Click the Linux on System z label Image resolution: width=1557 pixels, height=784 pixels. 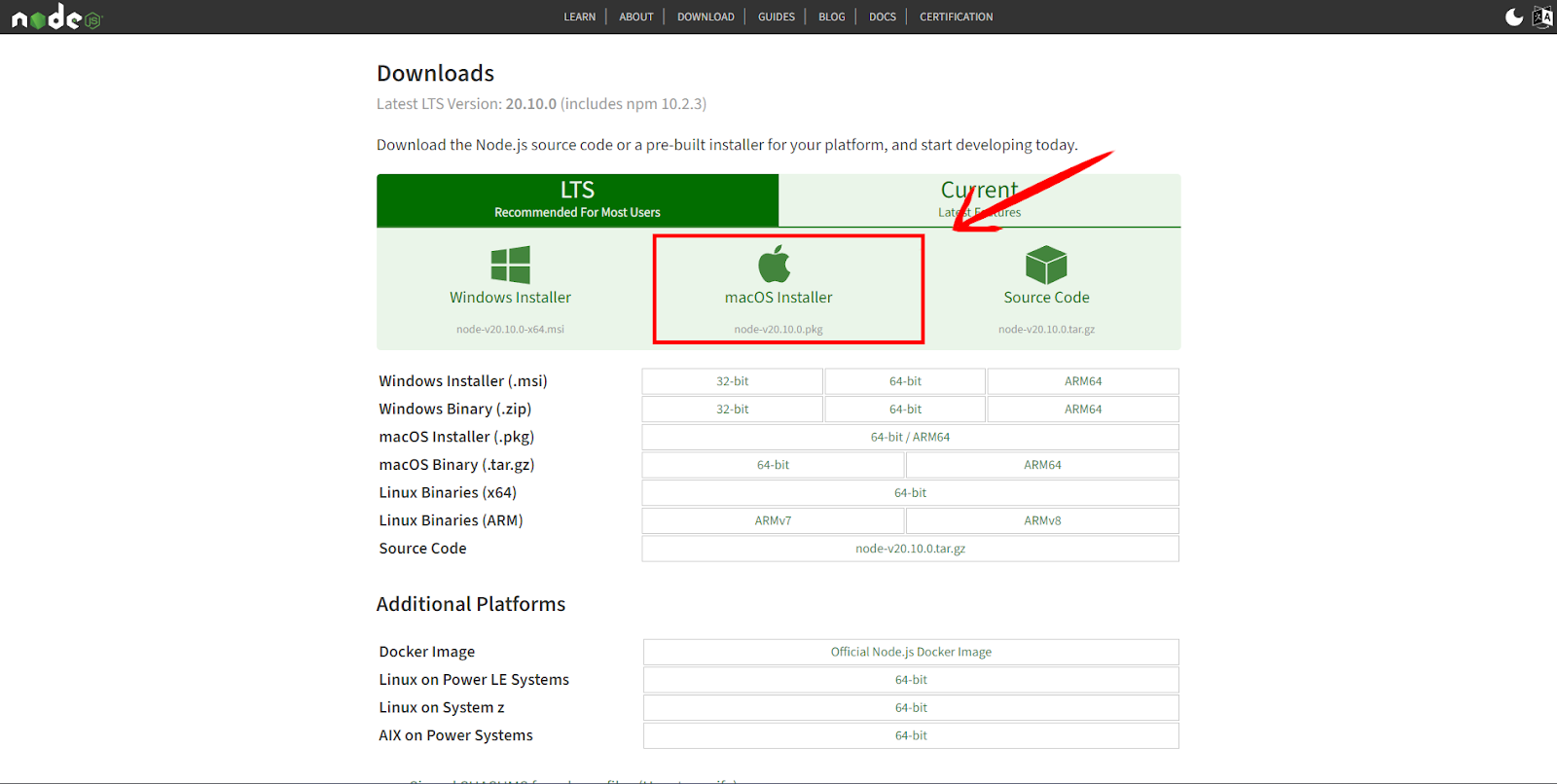click(x=442, y=708)
